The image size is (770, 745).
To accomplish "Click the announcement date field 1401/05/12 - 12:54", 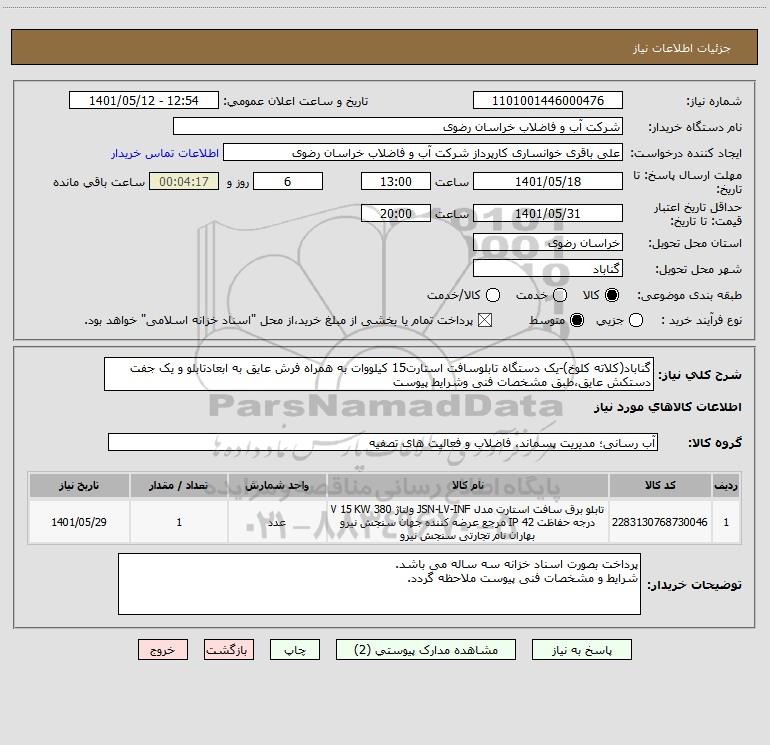I will pyautogui.click(x=144, y=101).
